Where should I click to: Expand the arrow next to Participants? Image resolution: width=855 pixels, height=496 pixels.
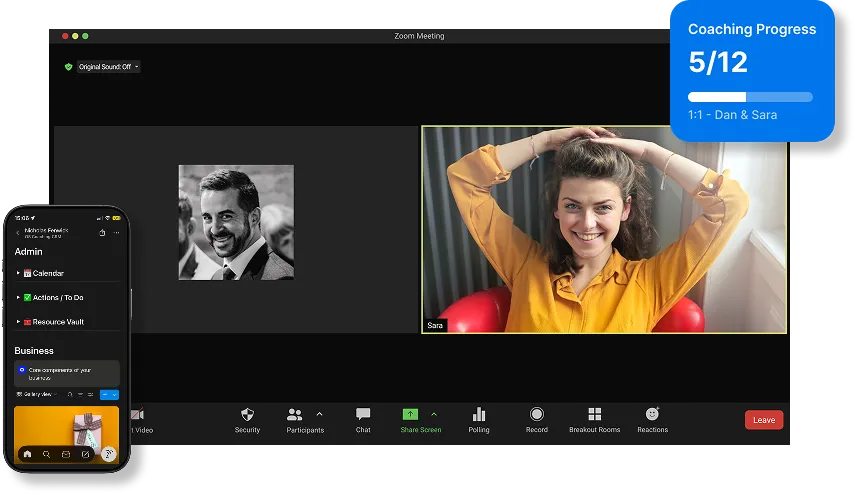[x=320, y=413]
